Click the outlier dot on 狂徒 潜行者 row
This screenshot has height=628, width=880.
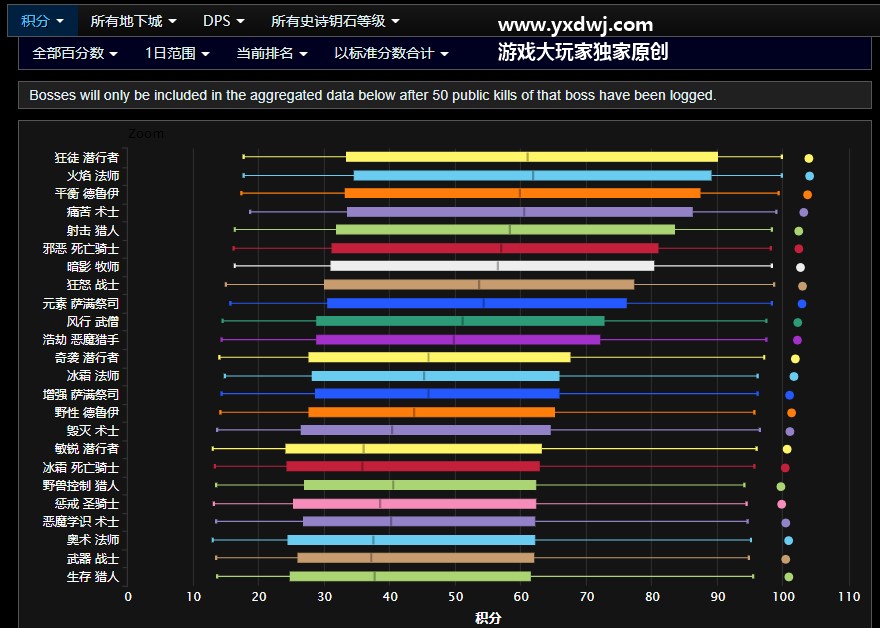coord(809,158)
